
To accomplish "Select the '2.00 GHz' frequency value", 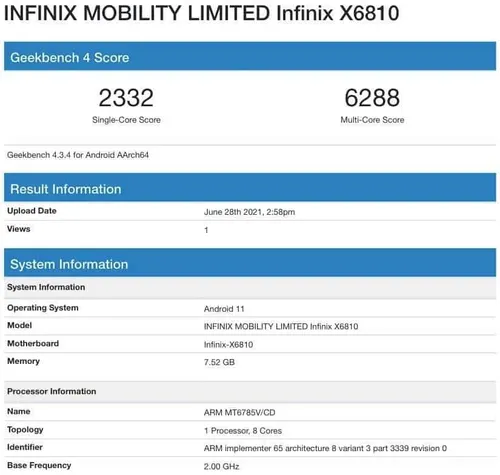I will tap(222, 467).
